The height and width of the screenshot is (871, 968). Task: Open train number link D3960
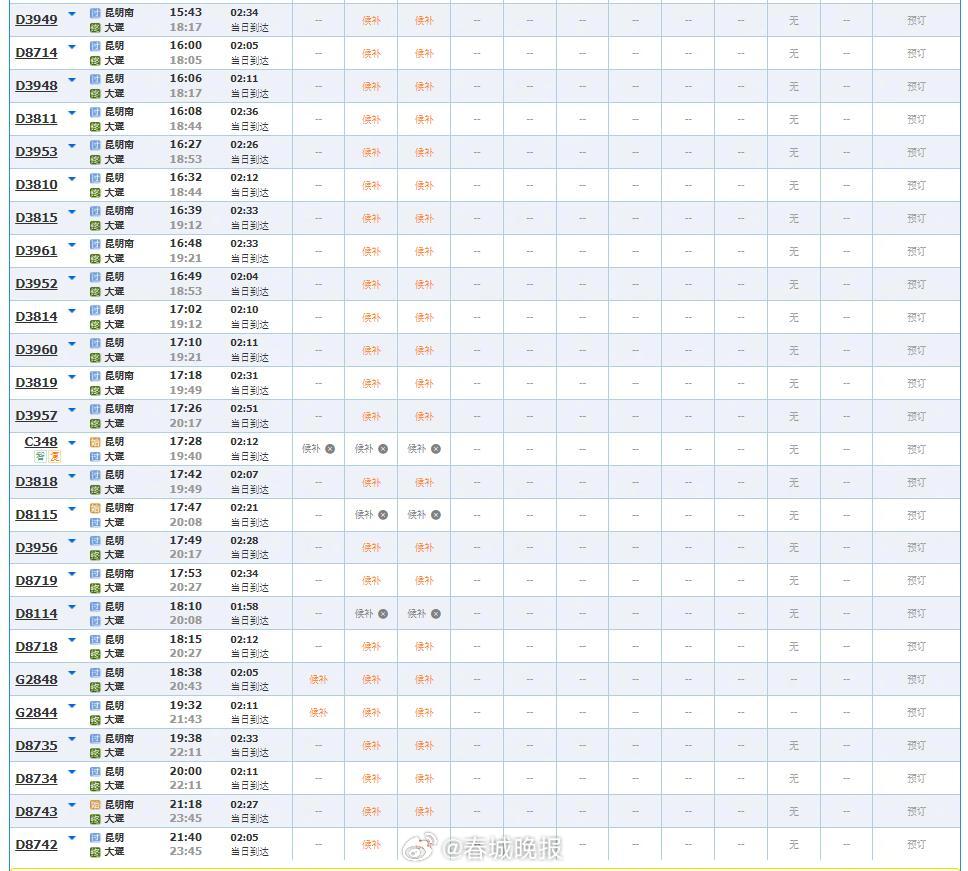click(x=36, y=350)
